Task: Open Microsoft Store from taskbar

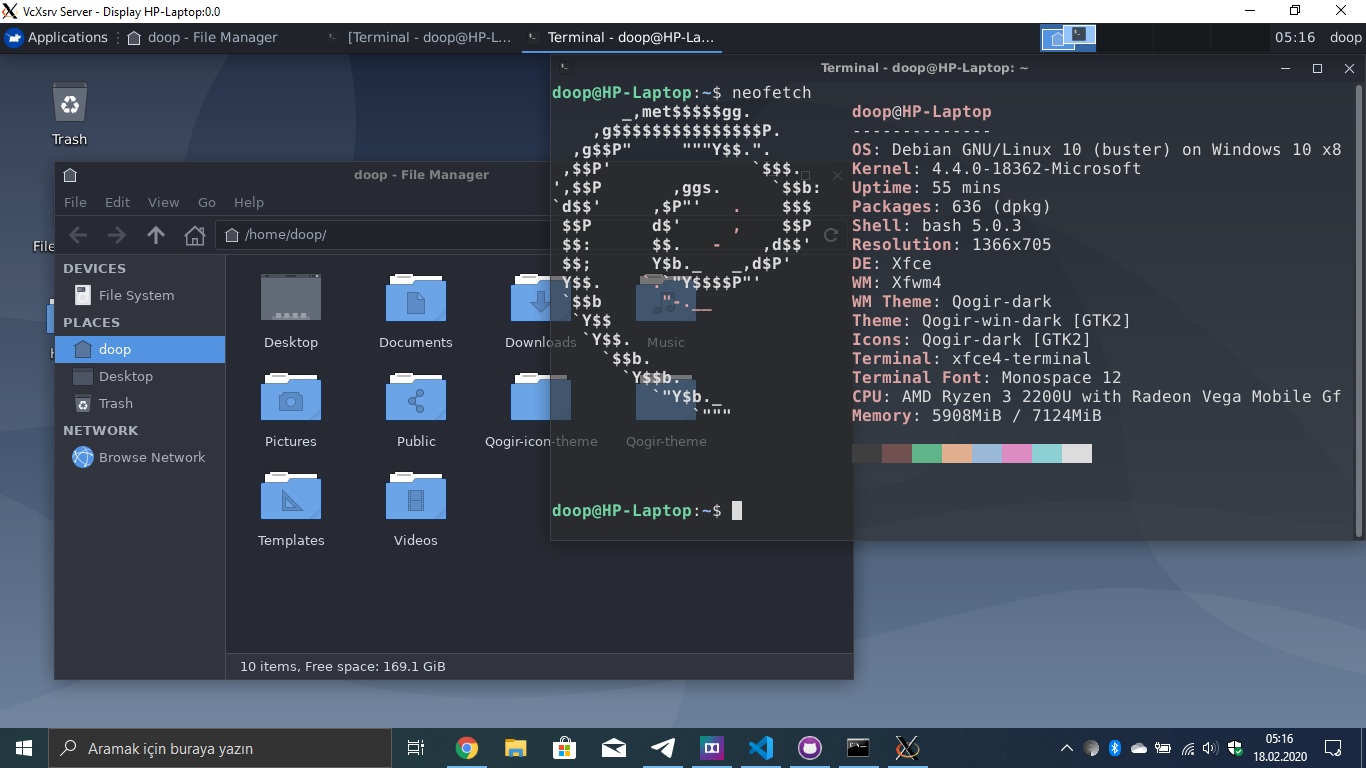Action: [564, 748]
